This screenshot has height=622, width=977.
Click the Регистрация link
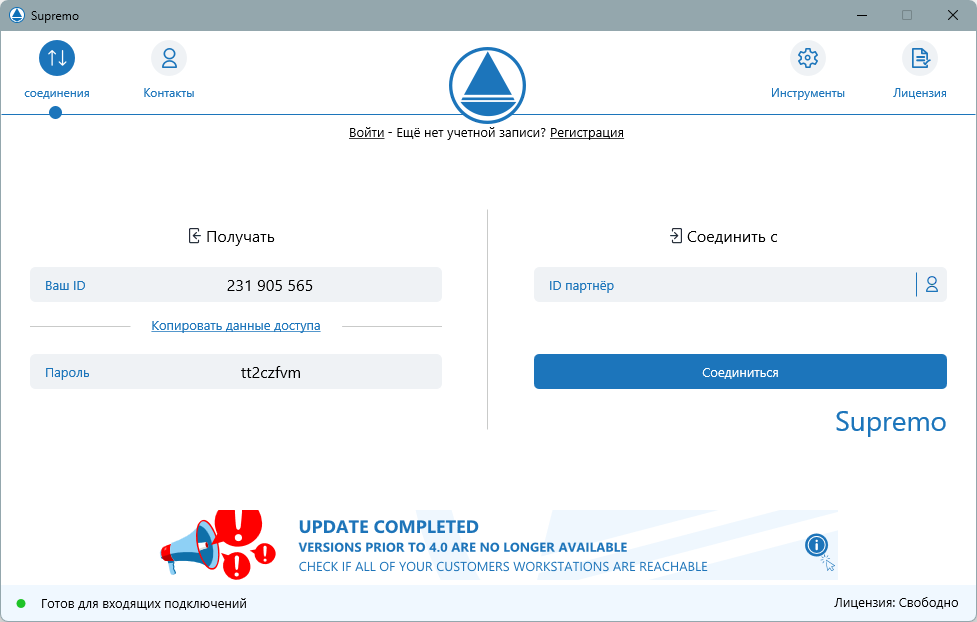point(586,132)
